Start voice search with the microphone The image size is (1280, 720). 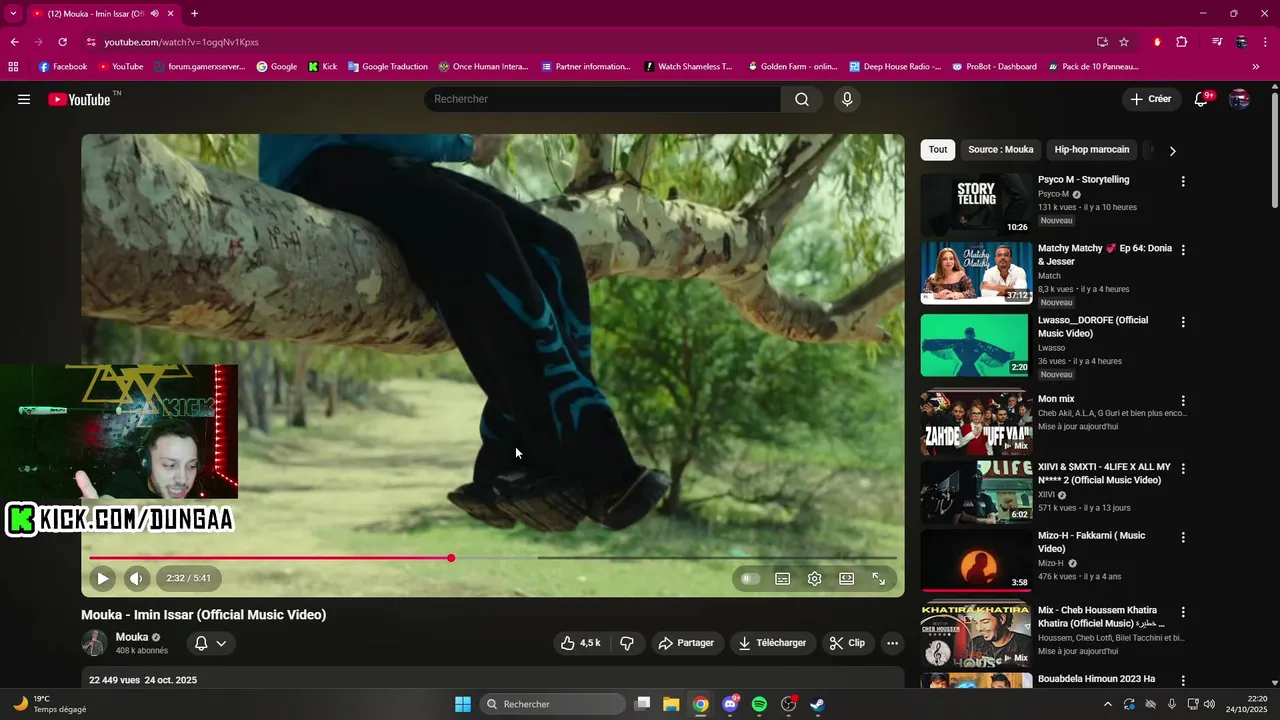coord(847,99)
